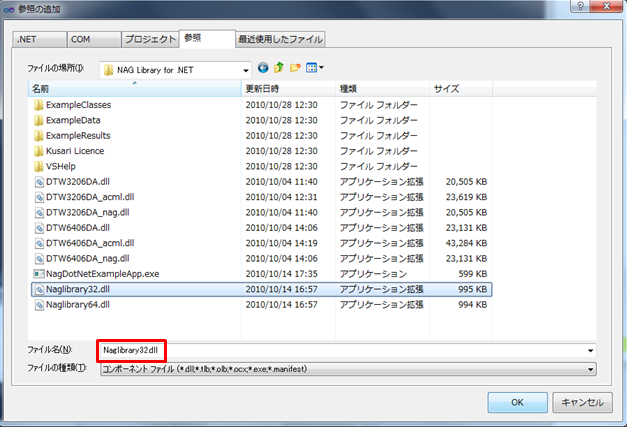Select the Kusari Licence folder
This screenshot has height=427, width=627.
coord(74,151)
